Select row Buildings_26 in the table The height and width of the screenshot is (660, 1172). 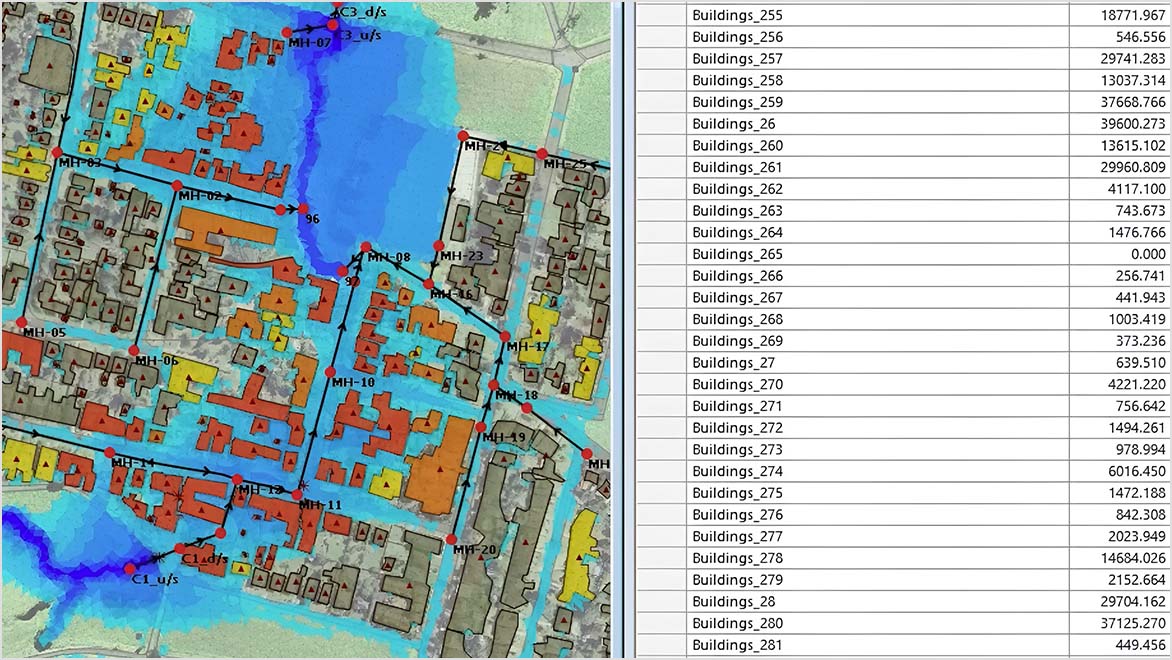point(904,123)
